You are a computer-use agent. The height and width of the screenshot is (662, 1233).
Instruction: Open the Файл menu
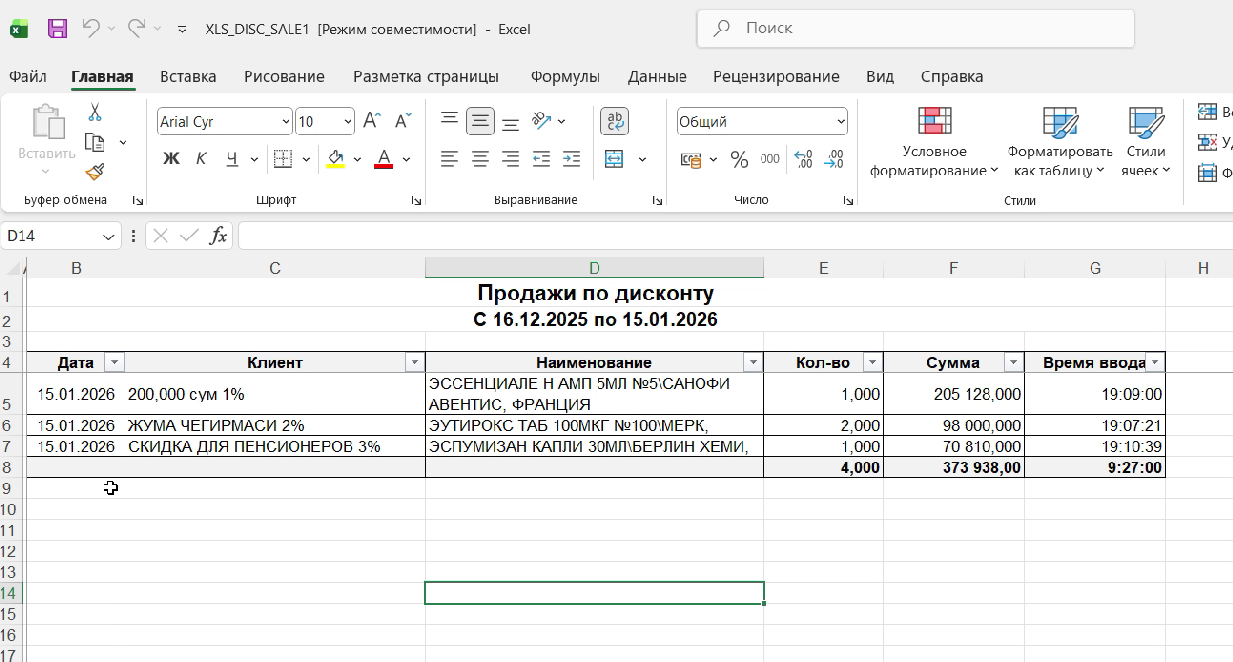click(x=28, y=76)
